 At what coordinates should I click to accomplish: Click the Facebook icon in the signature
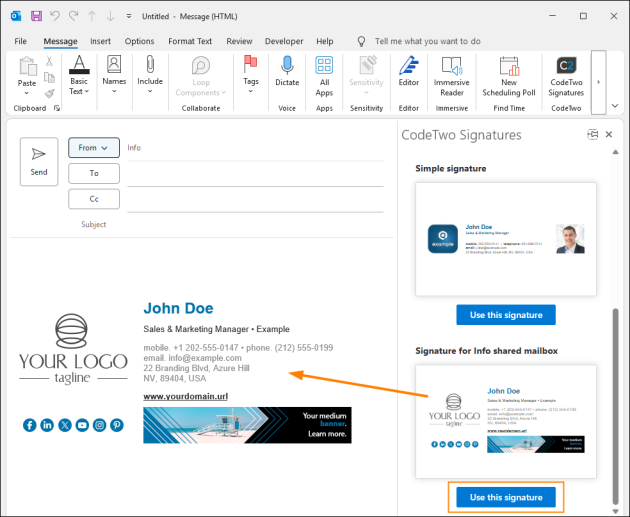click(x=30, y=425)
